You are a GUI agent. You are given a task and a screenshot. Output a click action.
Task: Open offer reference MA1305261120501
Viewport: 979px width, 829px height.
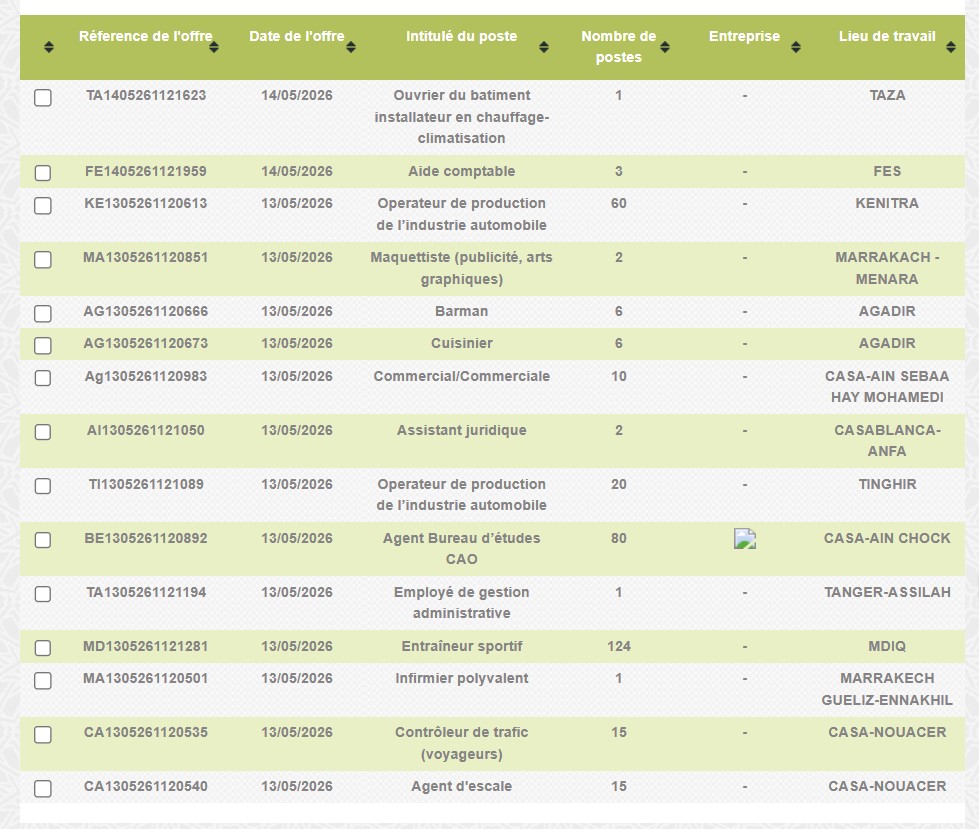146,679
